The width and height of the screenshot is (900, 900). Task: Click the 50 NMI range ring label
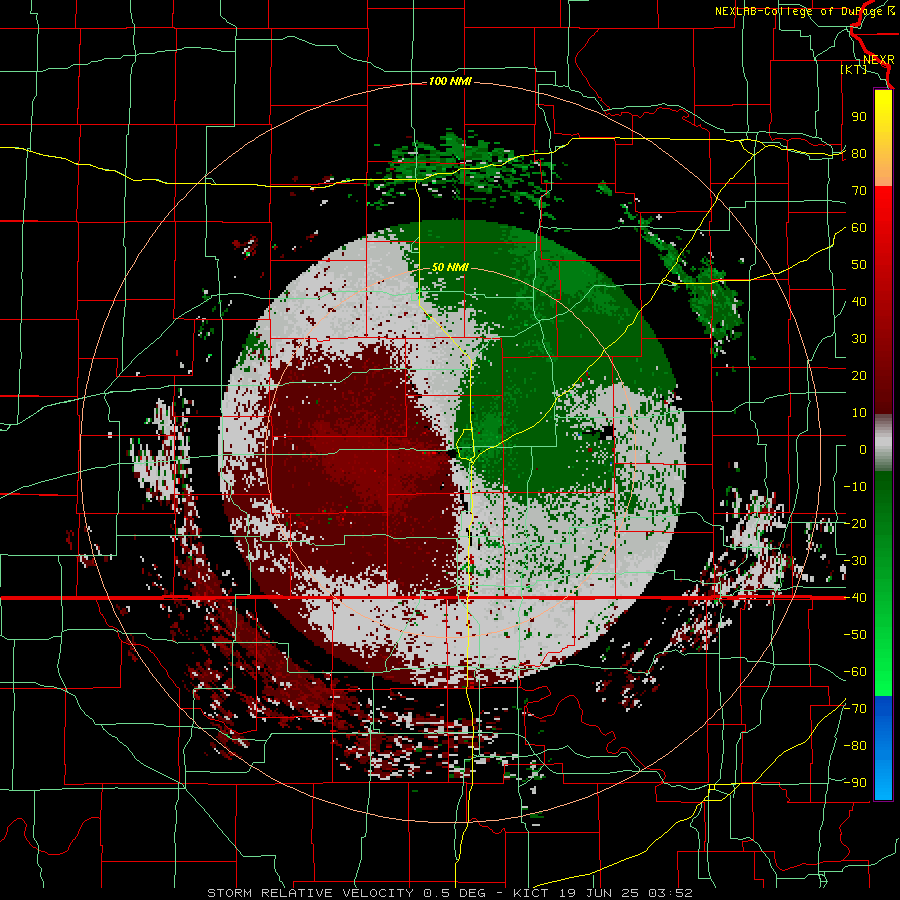[x=450, y=267]
